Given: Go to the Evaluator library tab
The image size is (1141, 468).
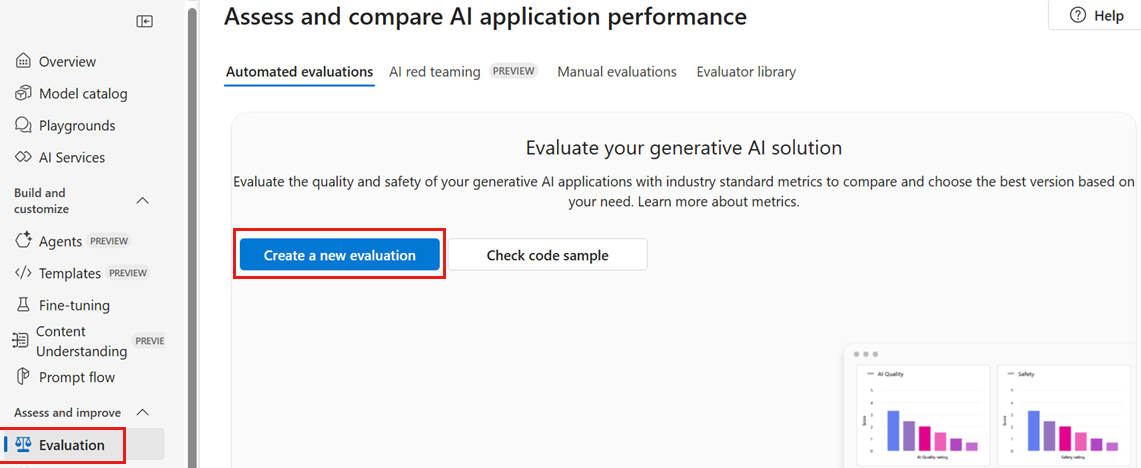Looking at the screenshot, I should (x=746, y=72).
